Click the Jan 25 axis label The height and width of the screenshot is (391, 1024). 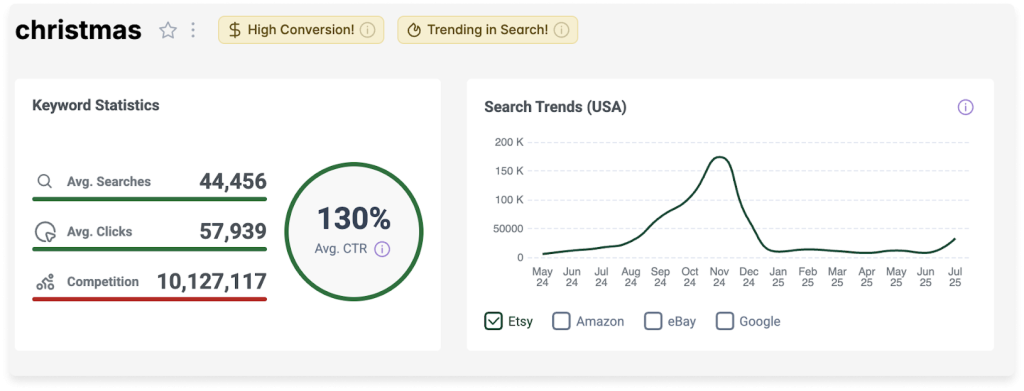[x=778, y=277]
